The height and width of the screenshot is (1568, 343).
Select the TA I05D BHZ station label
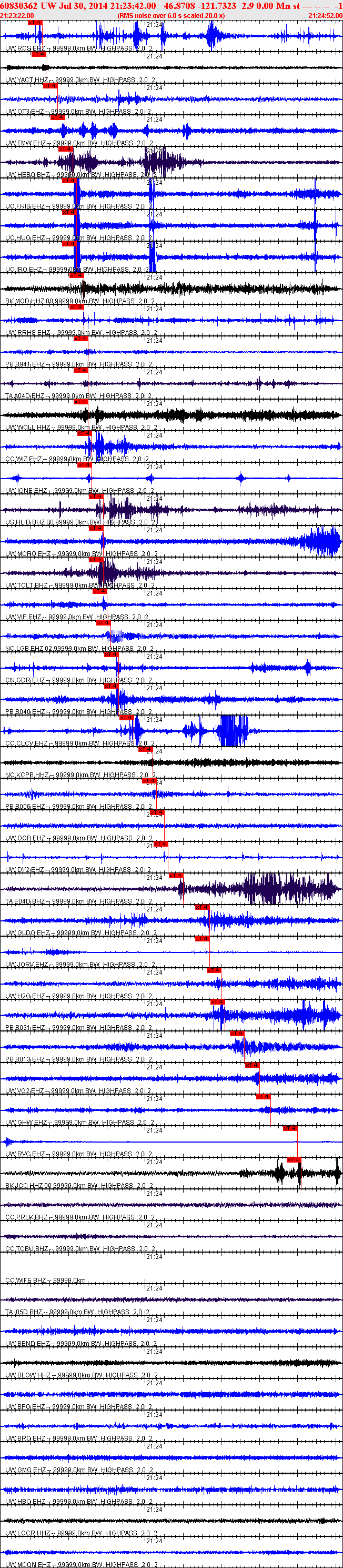pyautogui.click(x=77, y=1312)
